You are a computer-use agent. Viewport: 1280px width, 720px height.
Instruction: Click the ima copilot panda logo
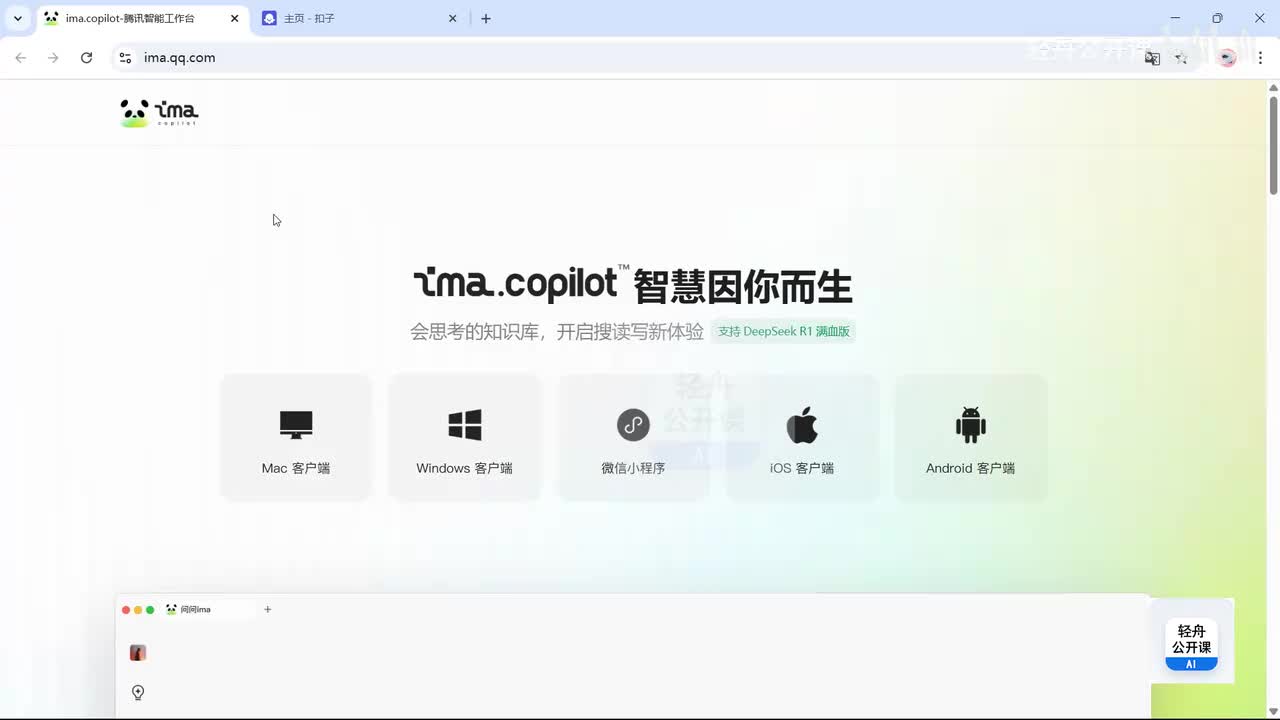pos(159,113)
